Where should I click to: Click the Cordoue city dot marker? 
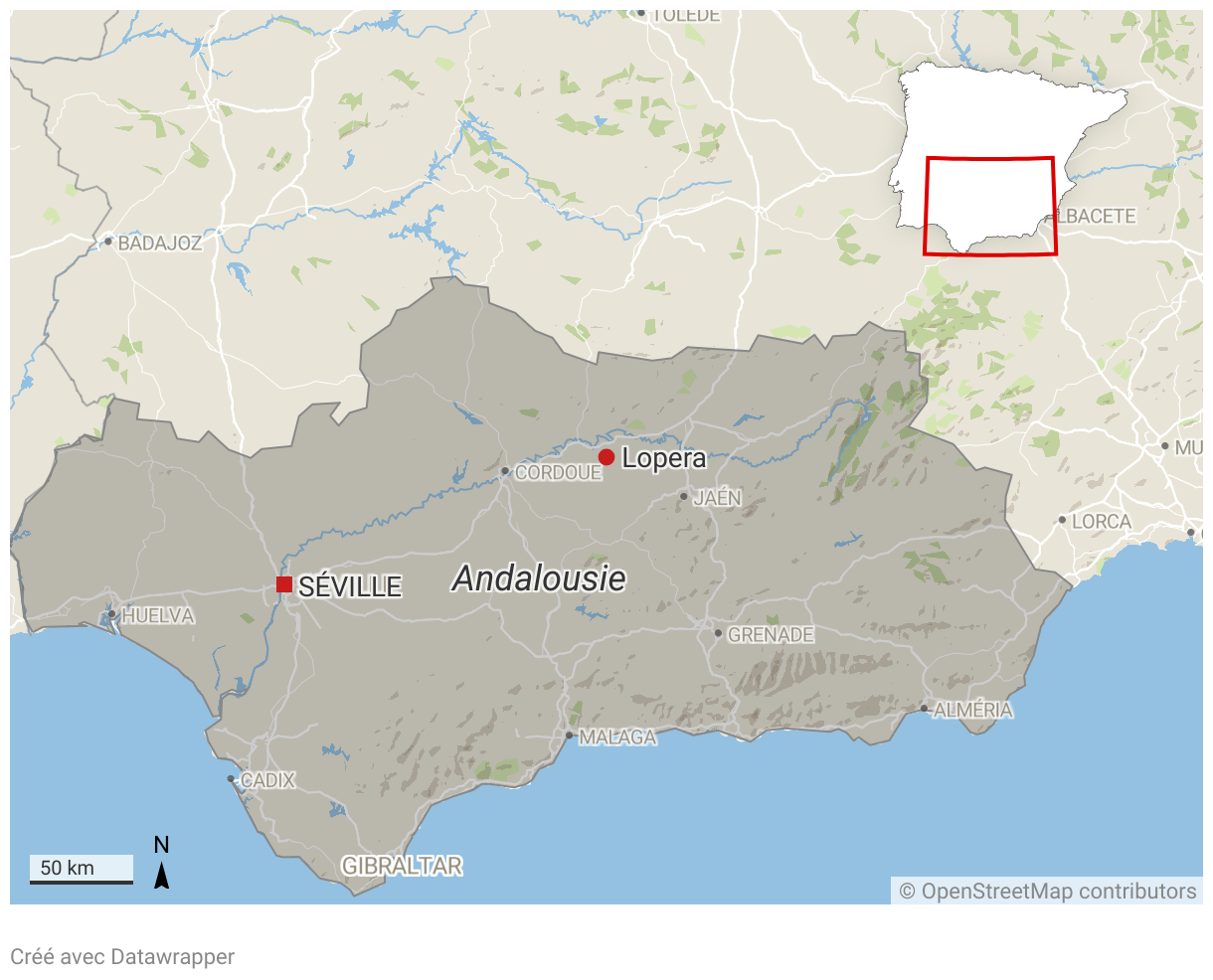click(x=505, y=471)
